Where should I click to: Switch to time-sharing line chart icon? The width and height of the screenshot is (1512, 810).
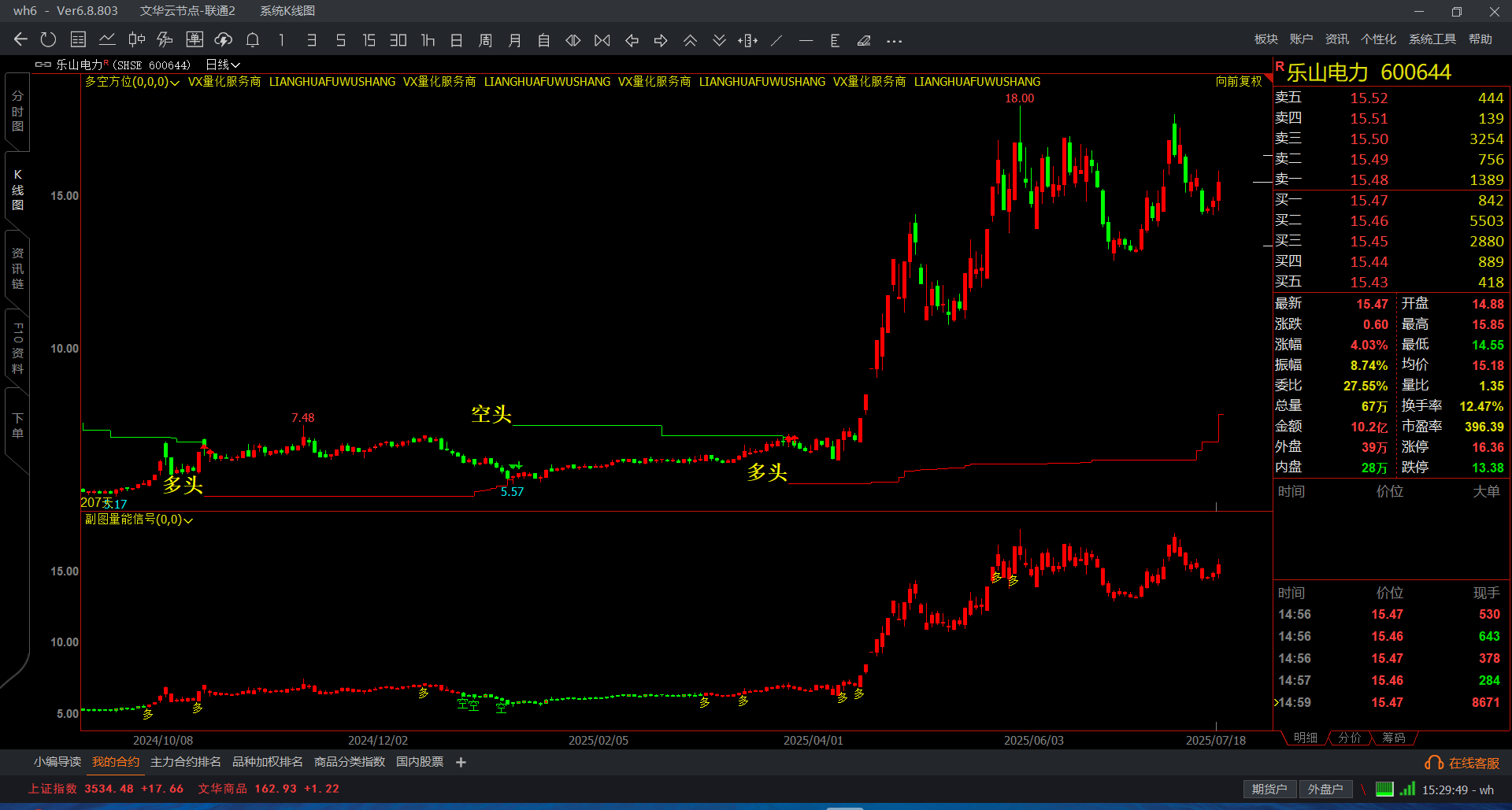tap(107, 39)
